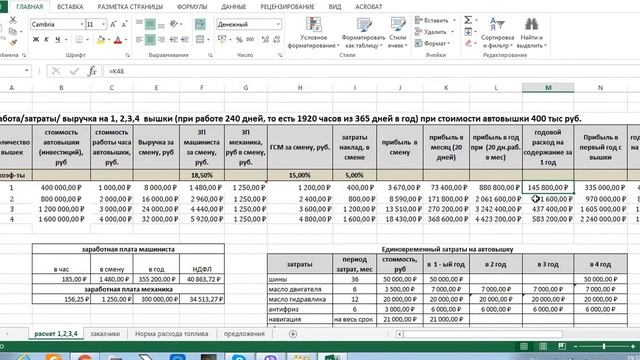The image size is (640, 360).
Task: Toggle italic formatting (К)
Action: 47,40
